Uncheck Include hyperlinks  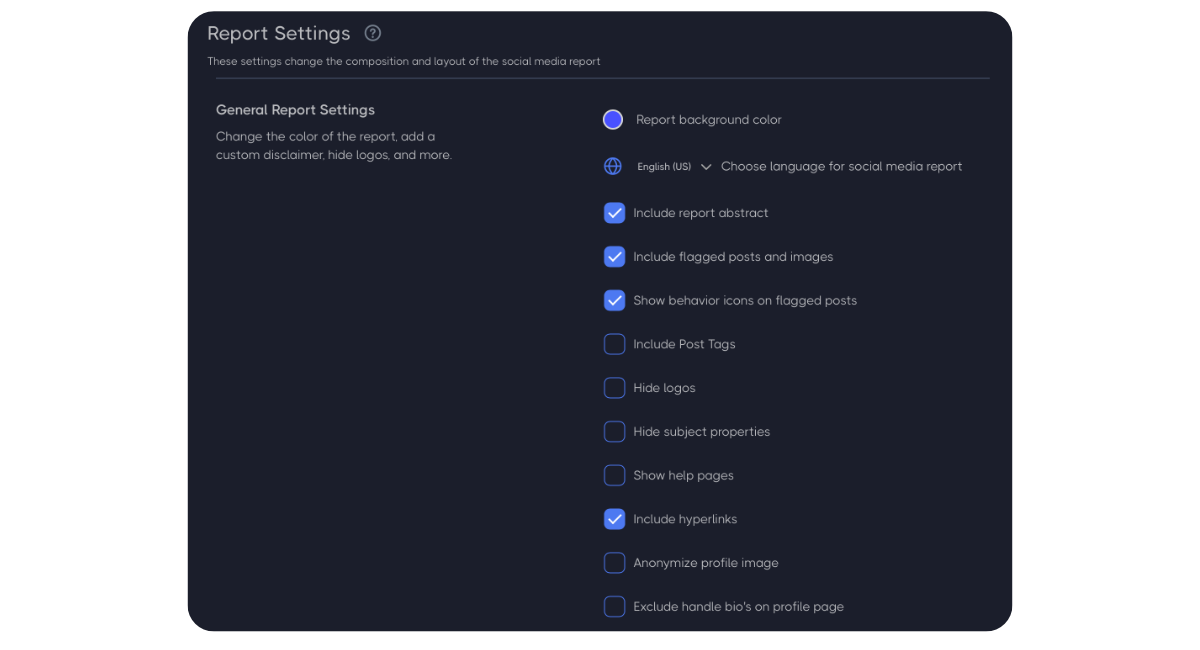coord(614,519)
